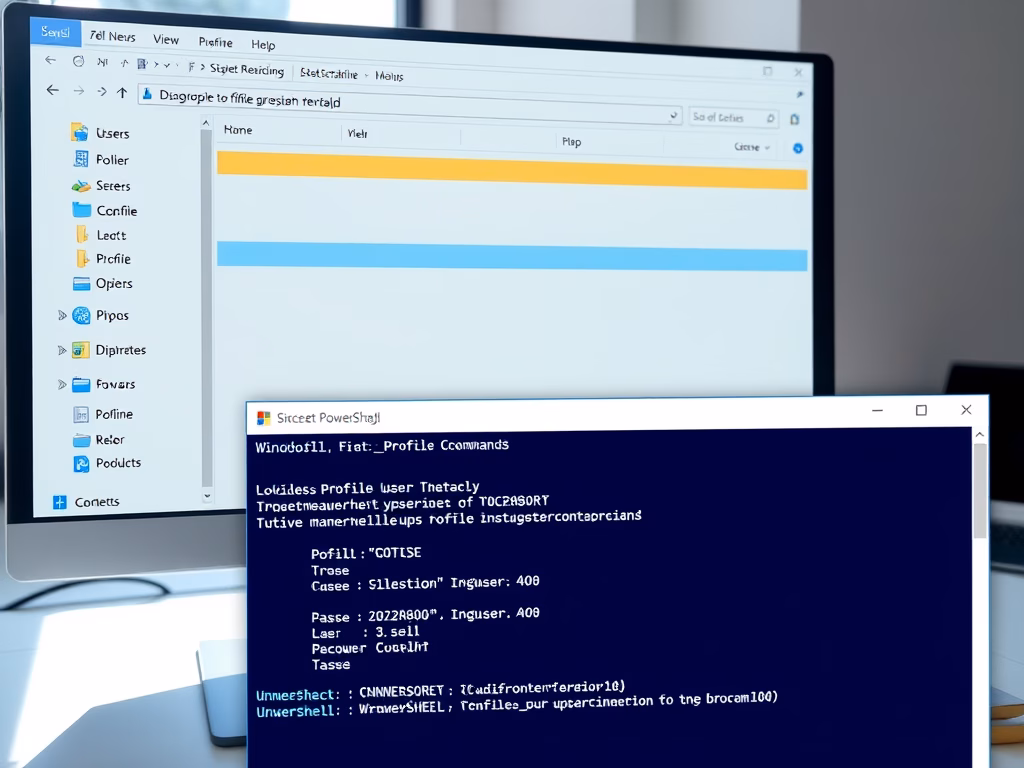The height and width of the screenshot is (768, 1024).
Task: Expand the Dipiretes tree node
Action: pyautogui.click(x=62, y=351)
